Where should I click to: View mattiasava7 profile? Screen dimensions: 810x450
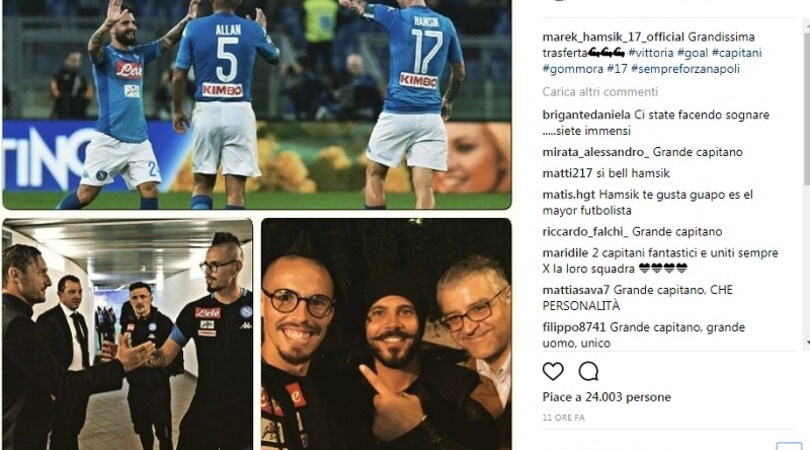pos(576,290)
